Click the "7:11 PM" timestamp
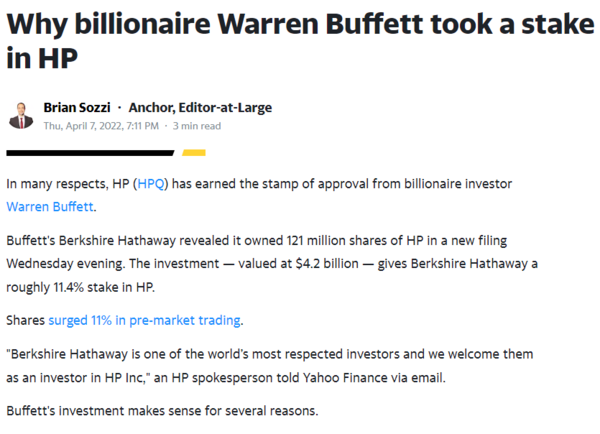Image resolution: width=600 pixels, height=434 pixels. [143, 126]
